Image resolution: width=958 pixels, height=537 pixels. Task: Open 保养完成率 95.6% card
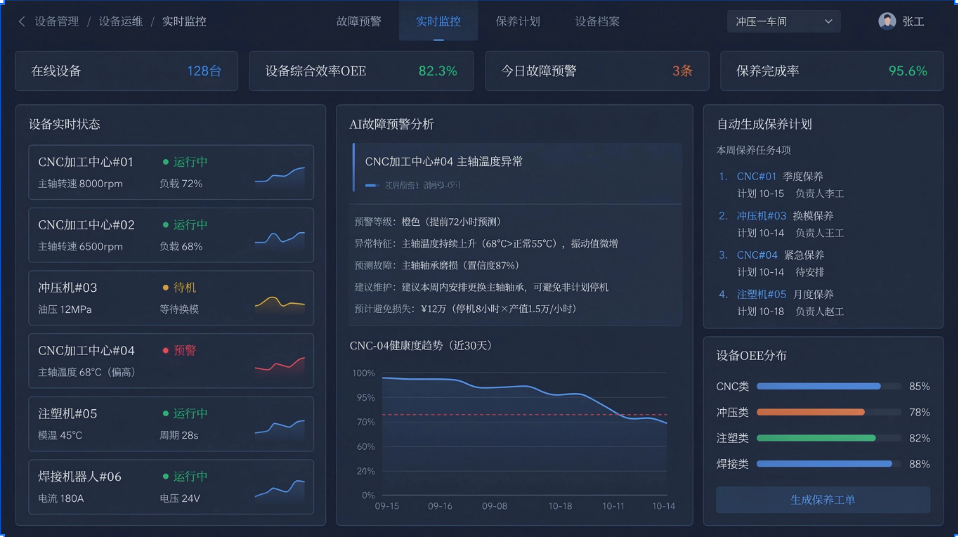(x=832, y=71)
